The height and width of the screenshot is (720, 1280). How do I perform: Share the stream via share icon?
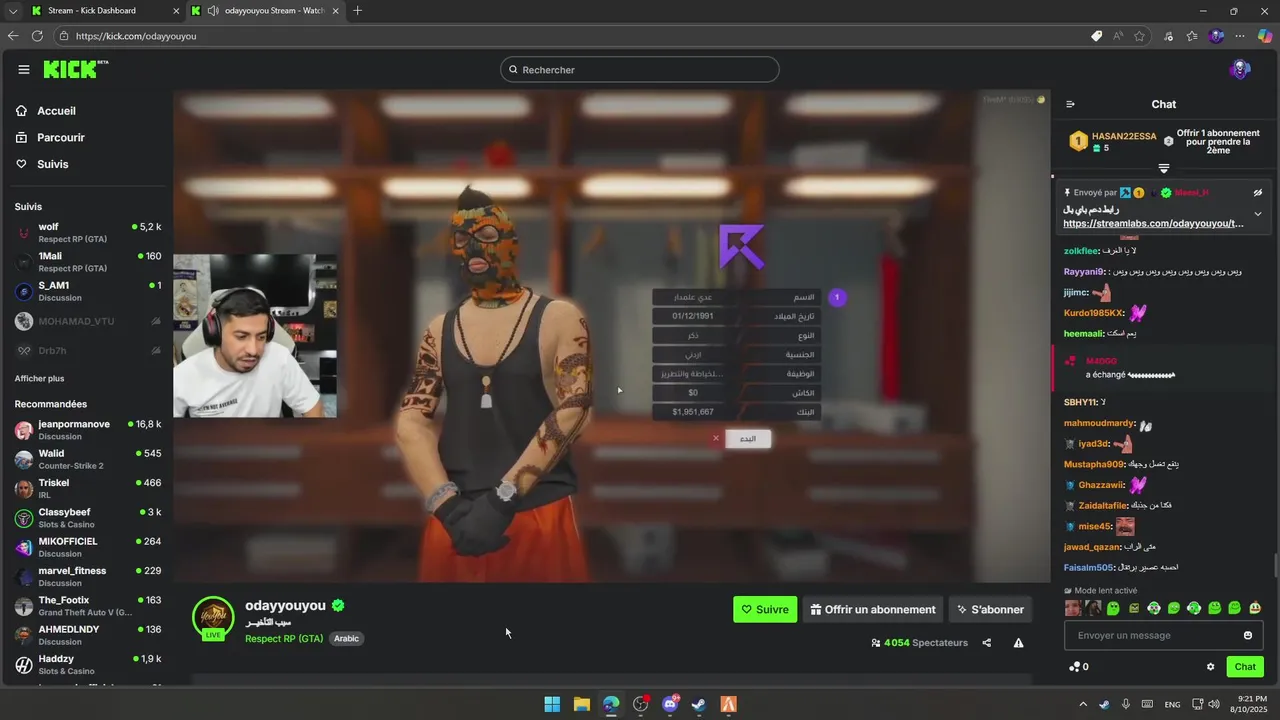click(x=986, y=643)
